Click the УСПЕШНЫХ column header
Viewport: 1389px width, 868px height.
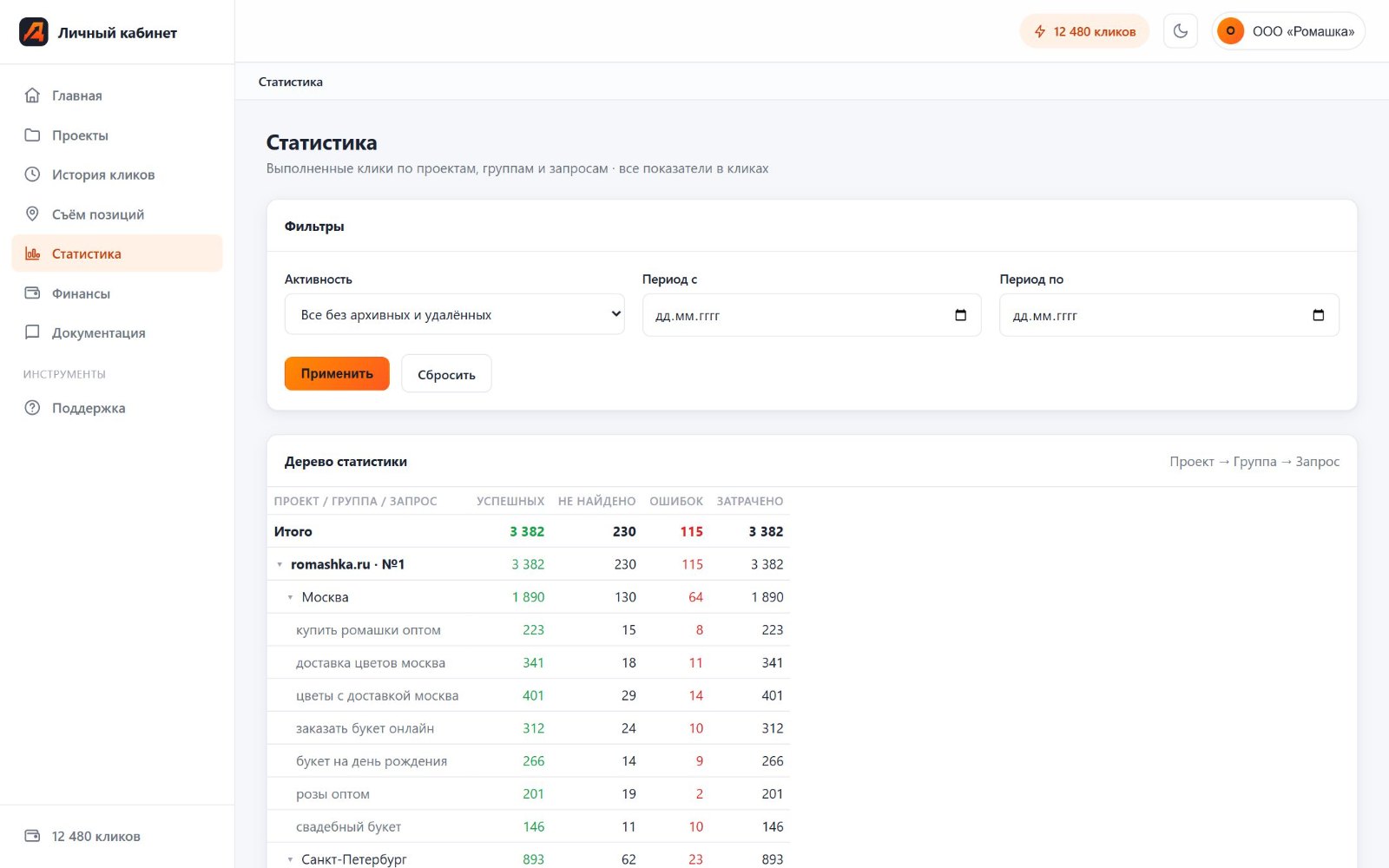pyautogui.click(x=510, y=501)
